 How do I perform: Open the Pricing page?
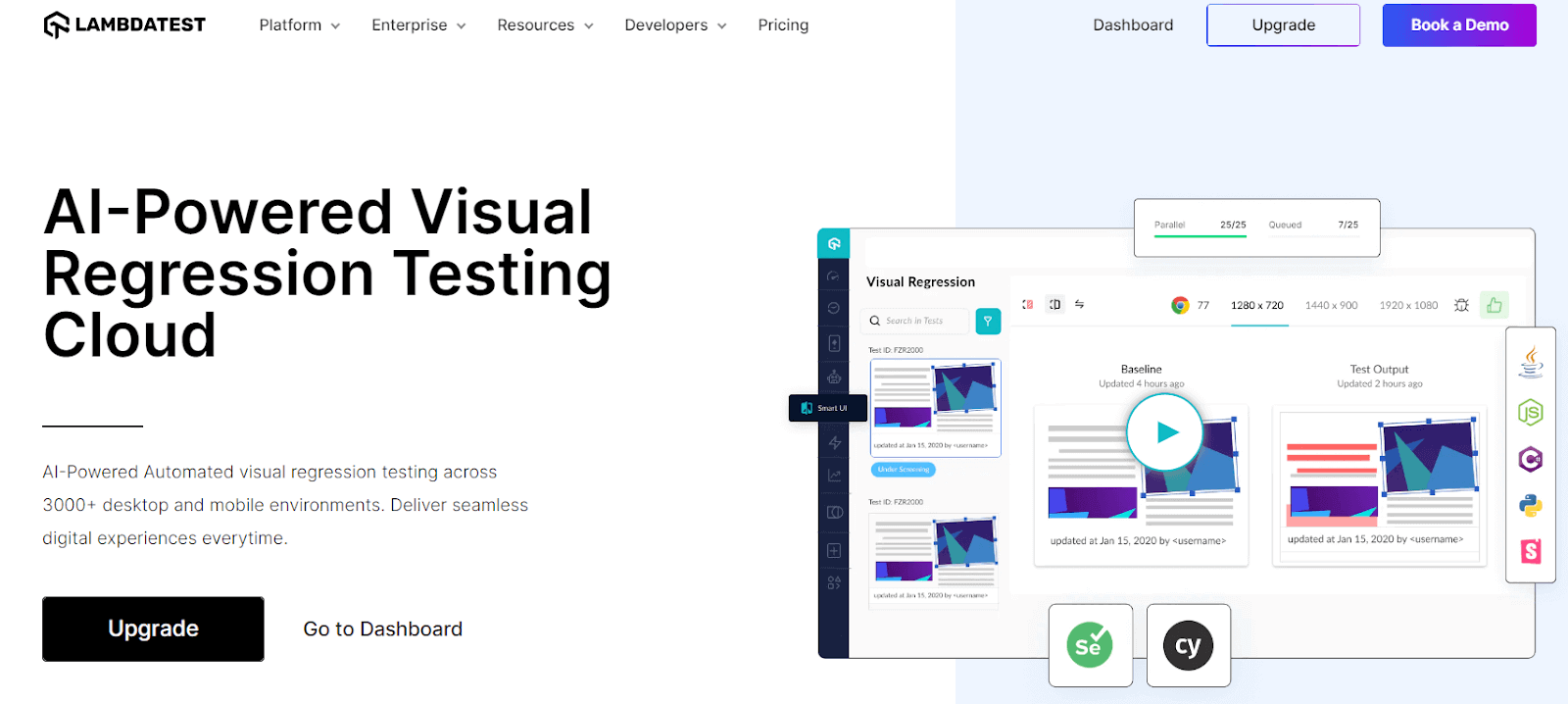pyautogui.click(x=783, y=25)
